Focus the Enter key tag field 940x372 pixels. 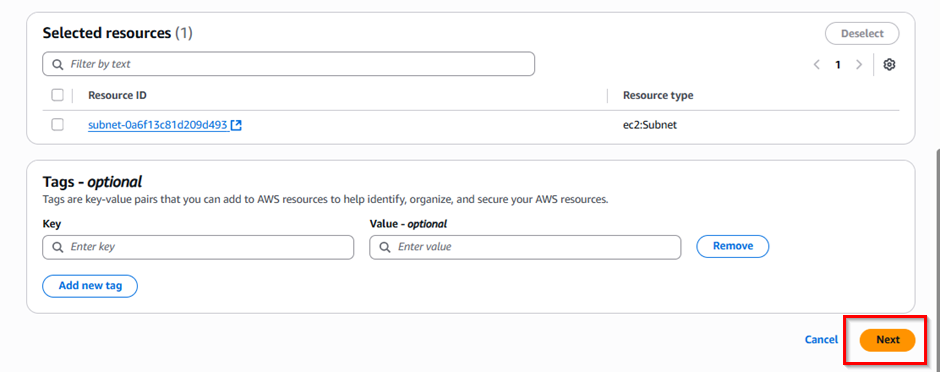point(198,247)
